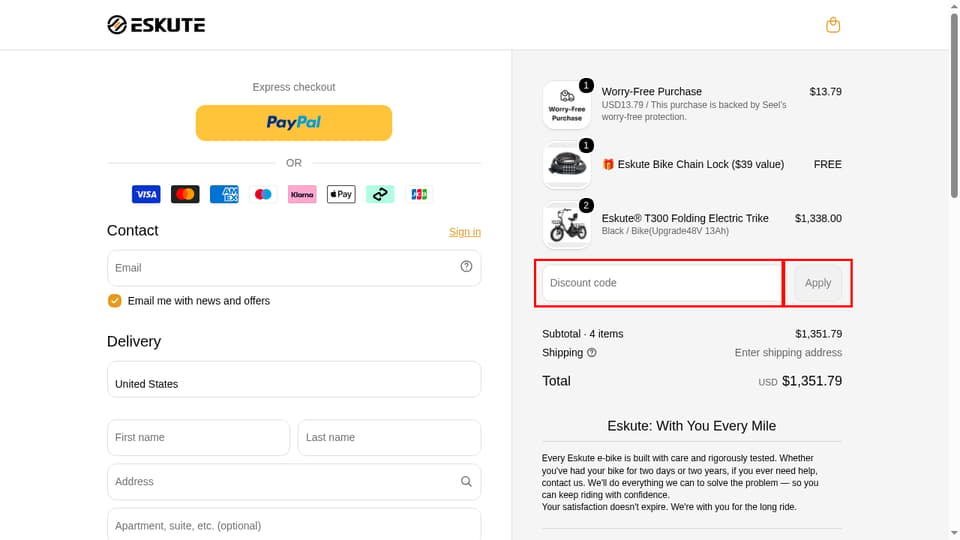Click the total '$1,351.79' amount
The height and width of the screenshot is (540, 960).
[x=812, y=381]
